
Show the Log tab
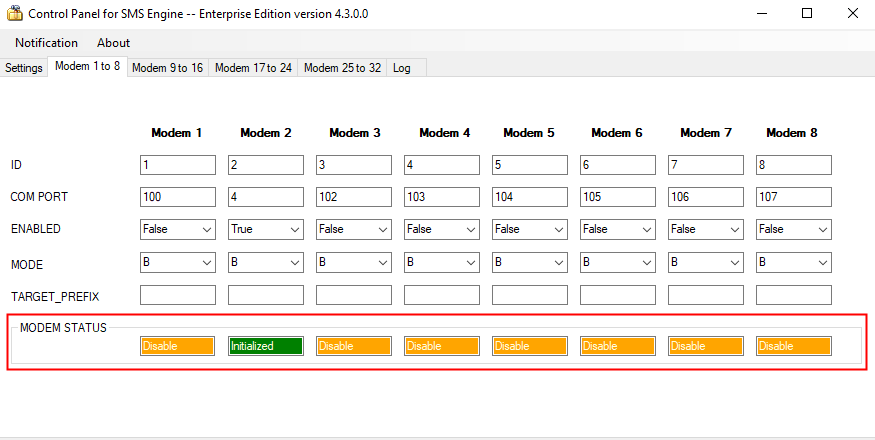pos(401,68)
